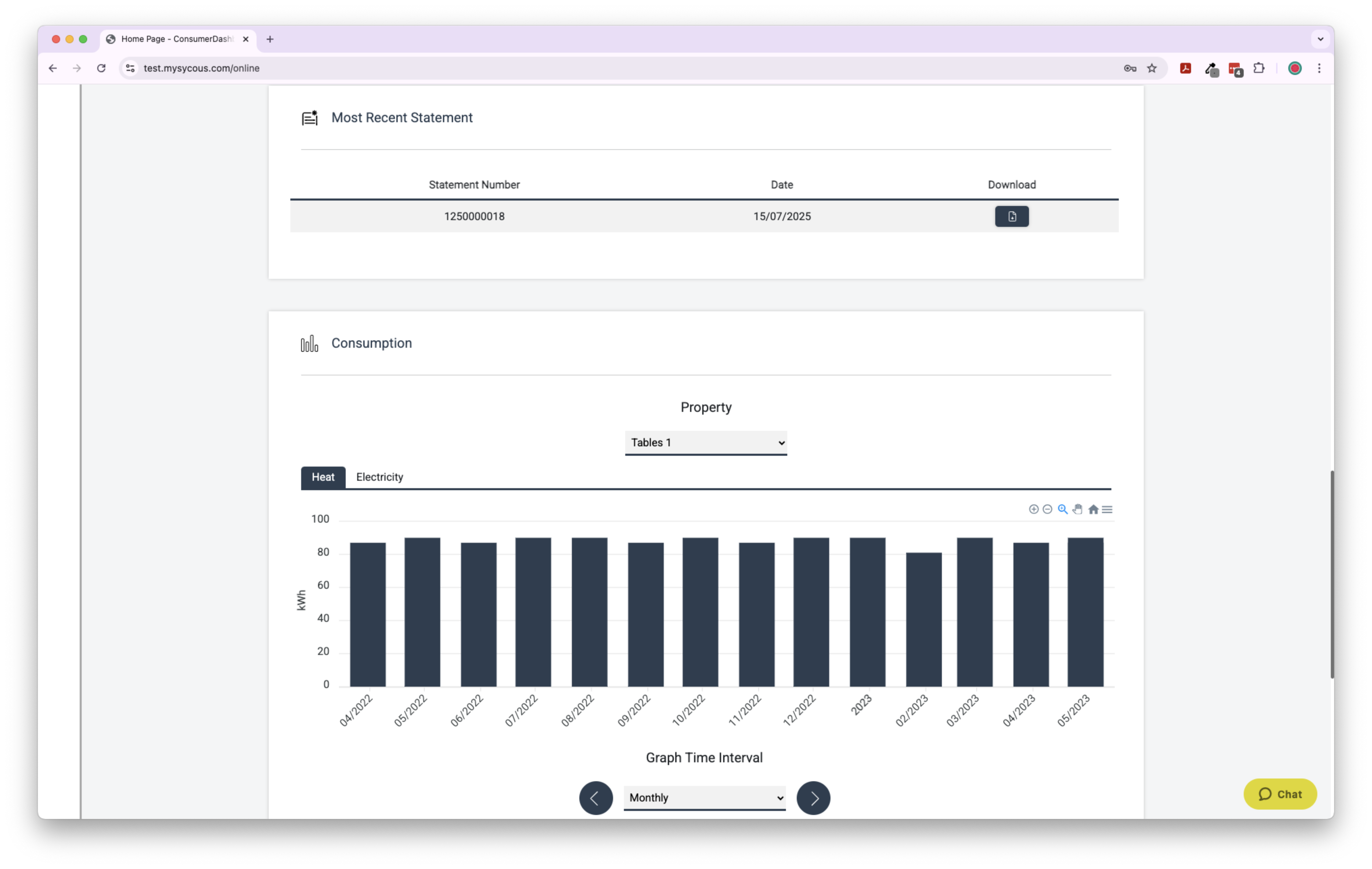
Task: Open the Chat support button
Action: click(x=1280, y=794)
